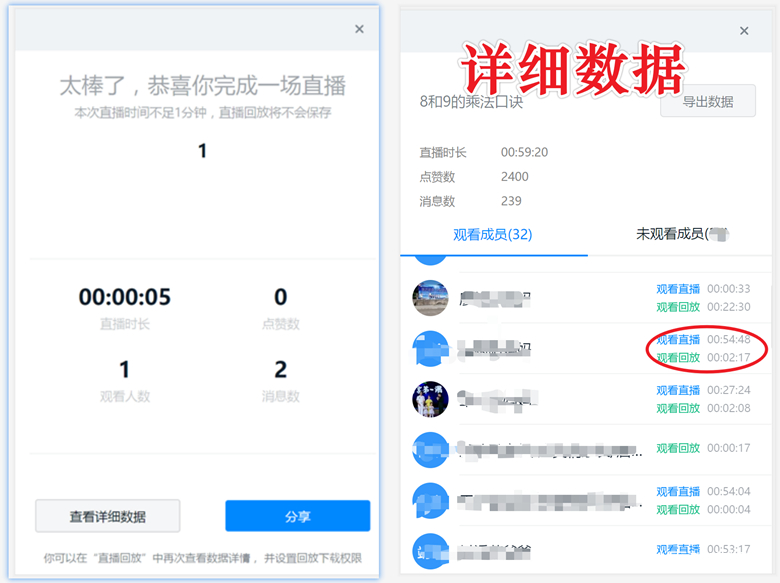
Task: Select the 点赞数 label under count 0
Action: (281, 324)
